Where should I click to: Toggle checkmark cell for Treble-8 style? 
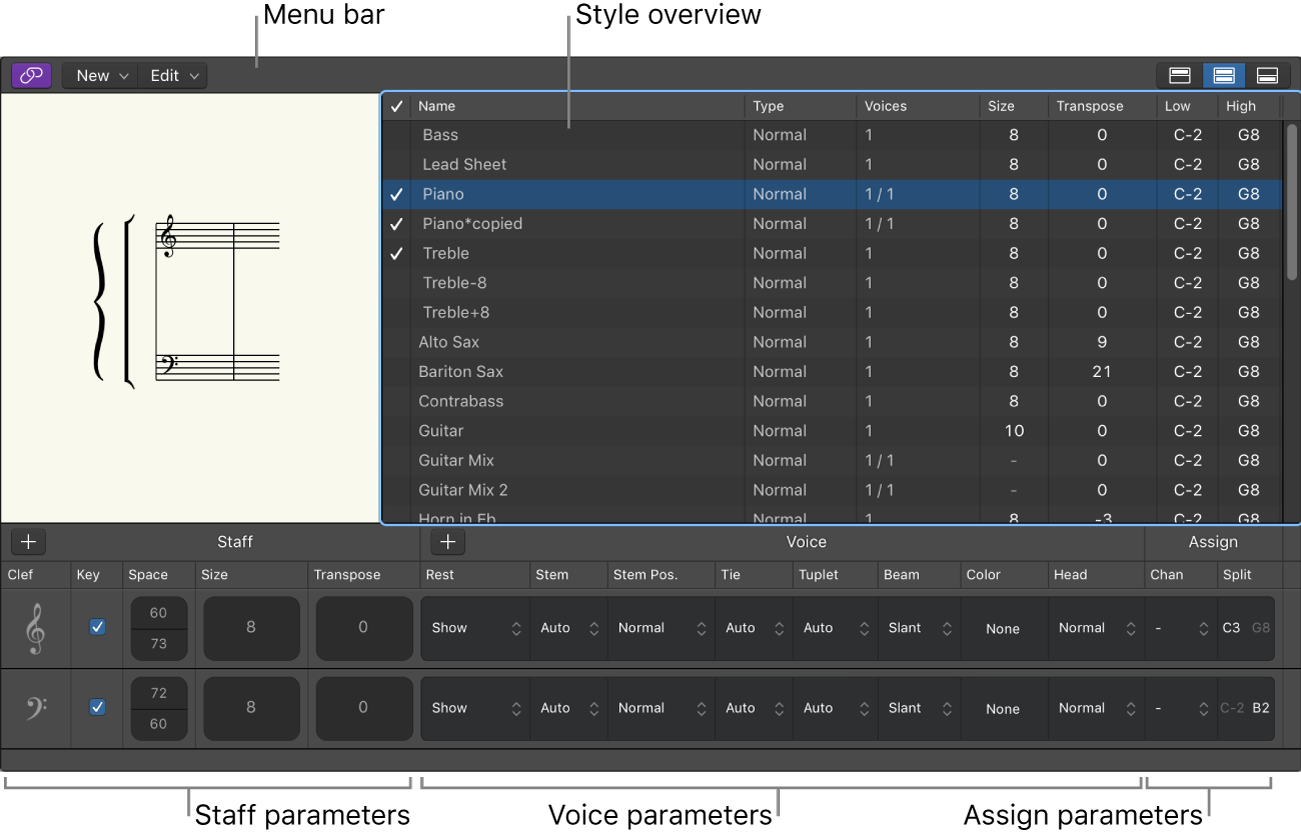tap(397, 283)
